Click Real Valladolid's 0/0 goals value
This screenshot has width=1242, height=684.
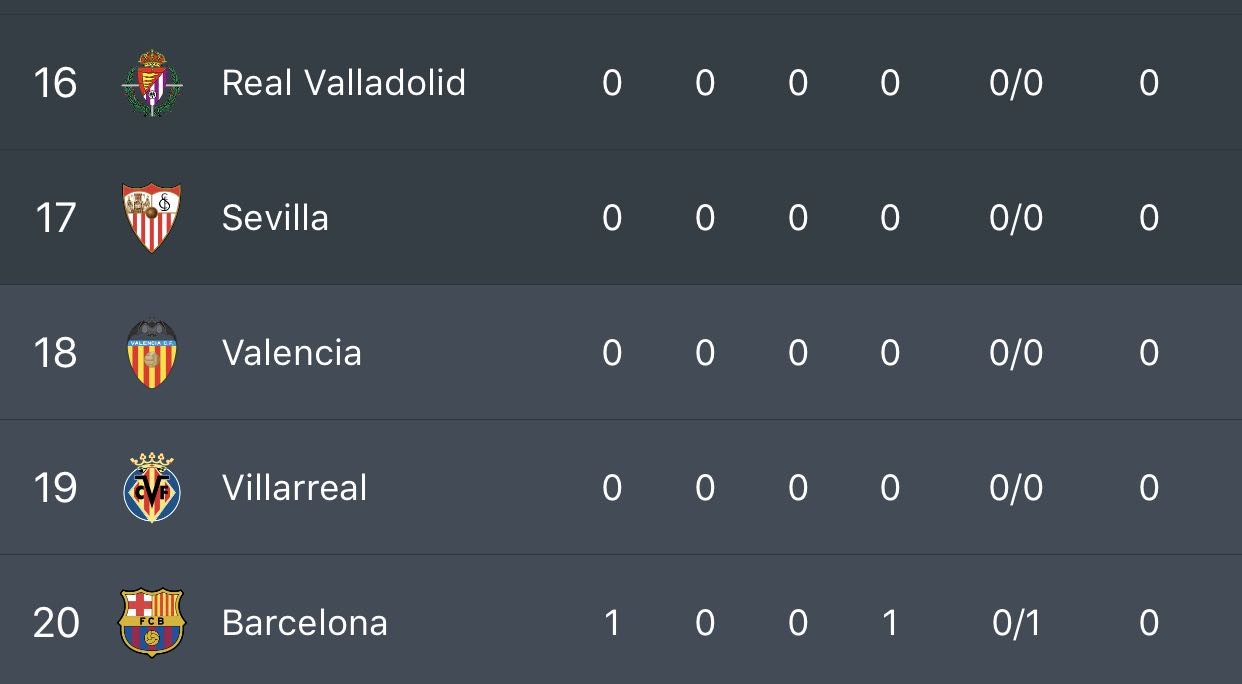(1016, 82)
